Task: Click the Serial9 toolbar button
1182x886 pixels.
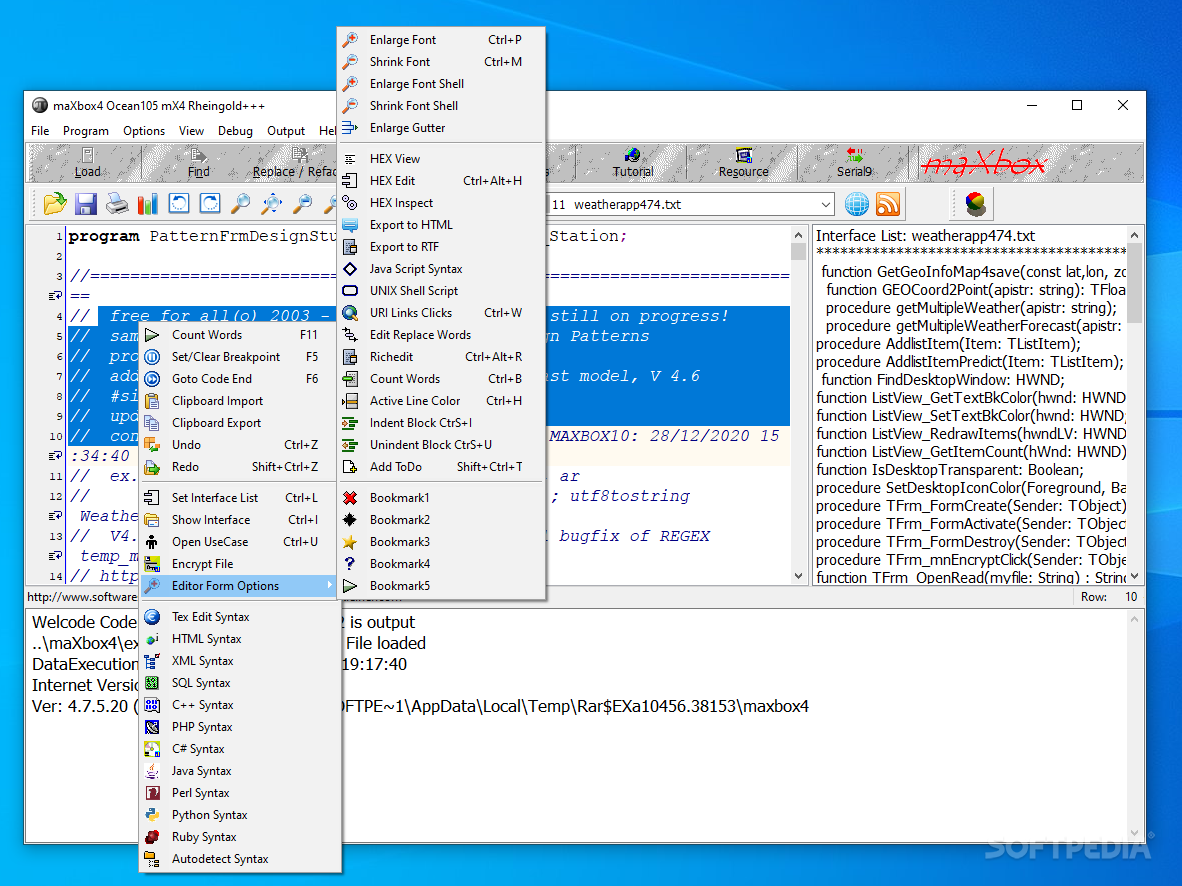Action: pyautogui.click(x=854, y=162)
